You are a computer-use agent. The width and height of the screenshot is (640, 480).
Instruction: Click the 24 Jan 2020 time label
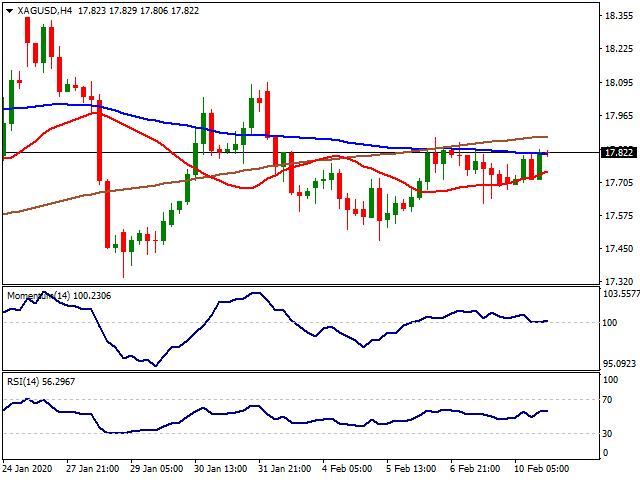point(27,469)
